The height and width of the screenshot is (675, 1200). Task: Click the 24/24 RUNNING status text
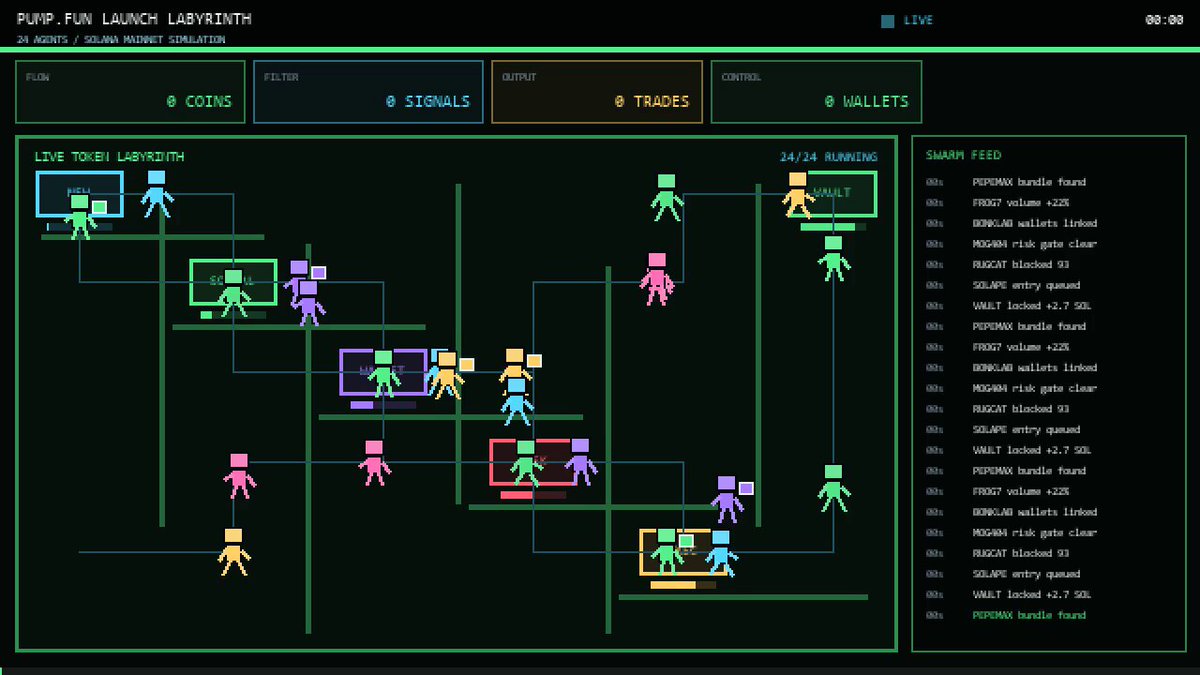pyautogui.click(x=829, y=157)
